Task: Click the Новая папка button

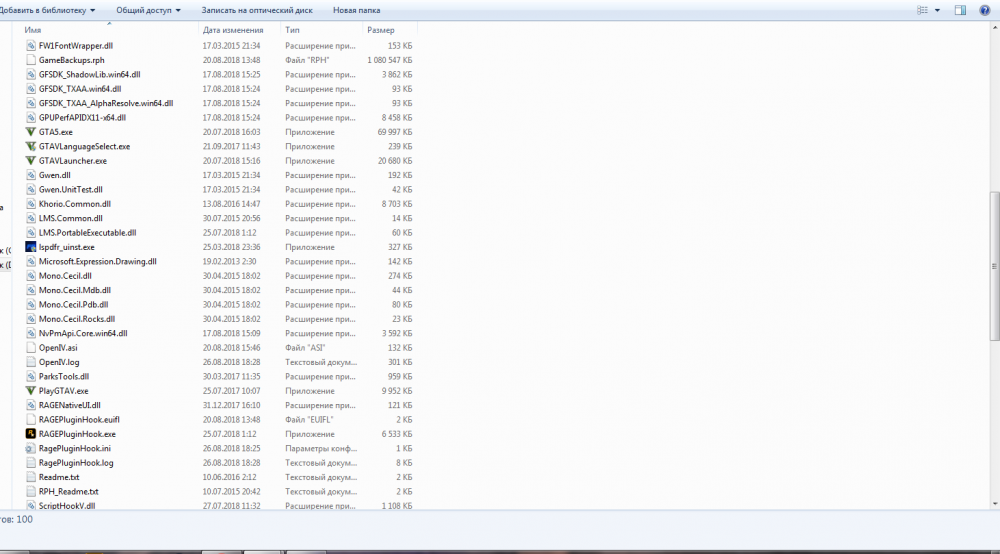Action: (x=357, y=10)
